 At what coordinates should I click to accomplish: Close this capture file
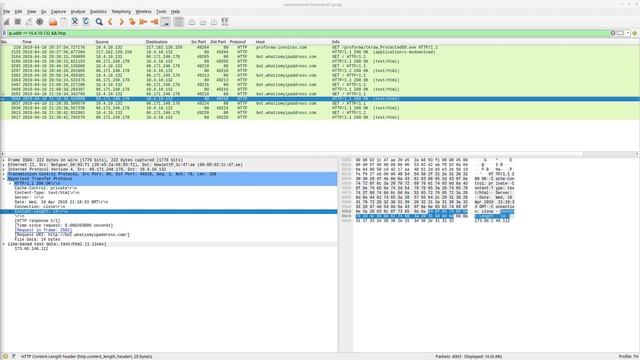coord(75,22)
